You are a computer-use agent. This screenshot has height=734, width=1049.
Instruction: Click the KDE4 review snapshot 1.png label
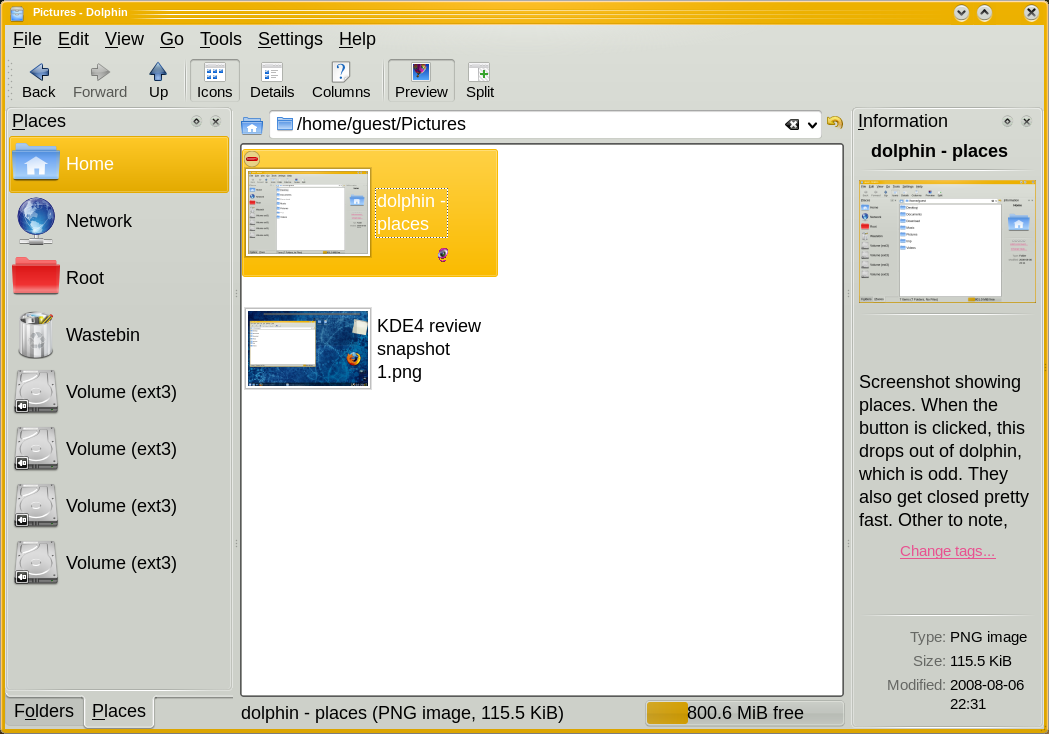429,349
